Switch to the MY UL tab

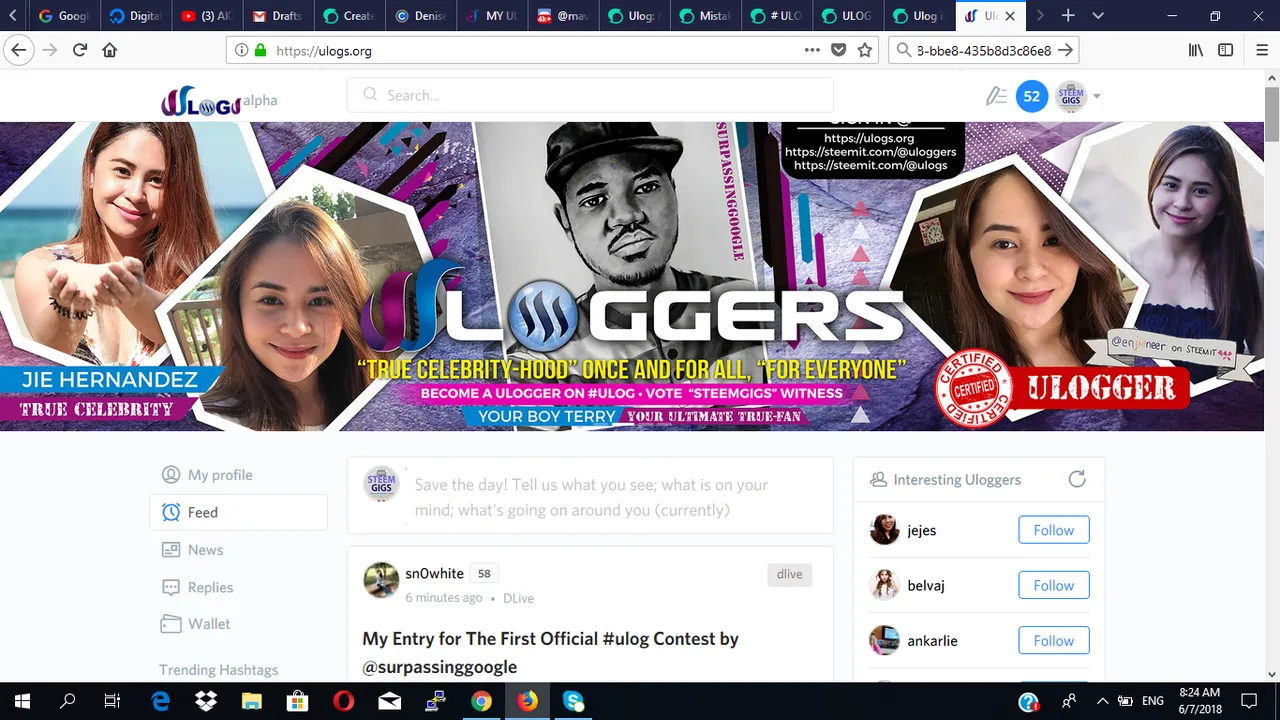(x=491, y=16)
